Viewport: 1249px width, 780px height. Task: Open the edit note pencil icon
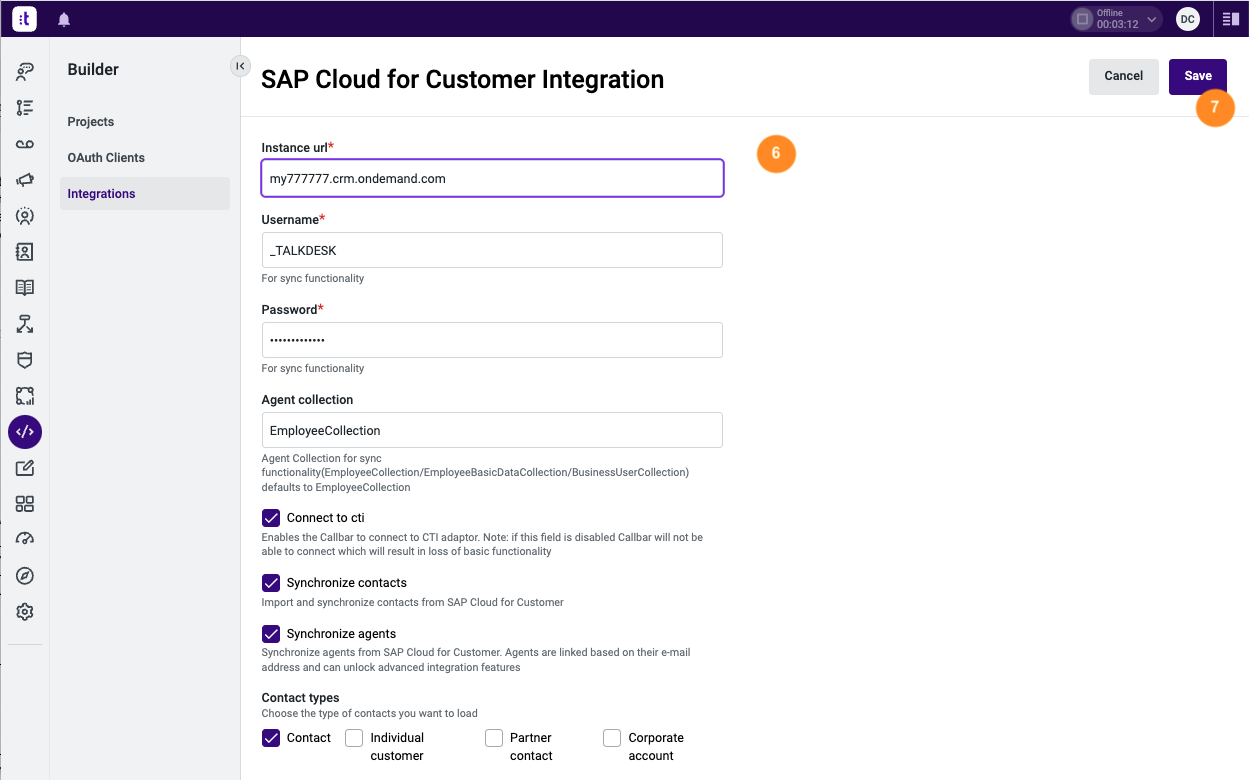pos(25,468)
